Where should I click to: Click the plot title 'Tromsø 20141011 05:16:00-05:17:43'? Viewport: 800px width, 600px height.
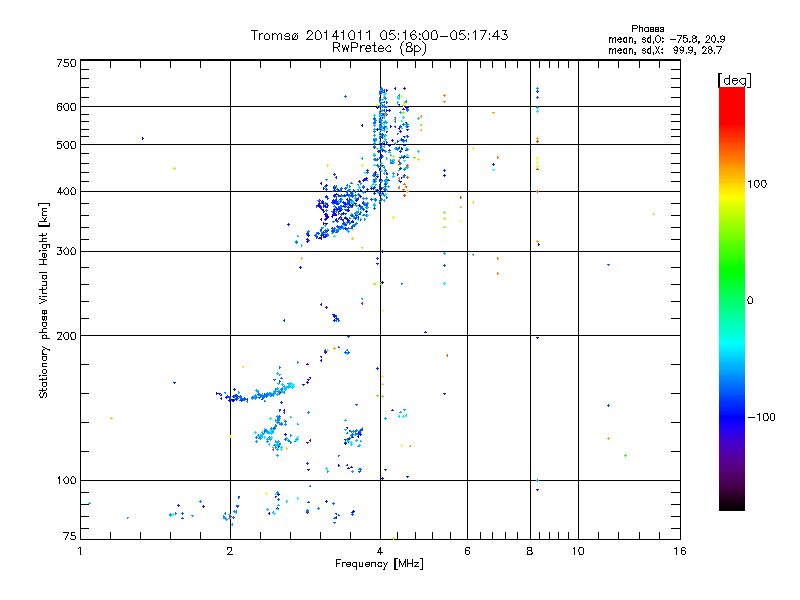tap(379, 35)
